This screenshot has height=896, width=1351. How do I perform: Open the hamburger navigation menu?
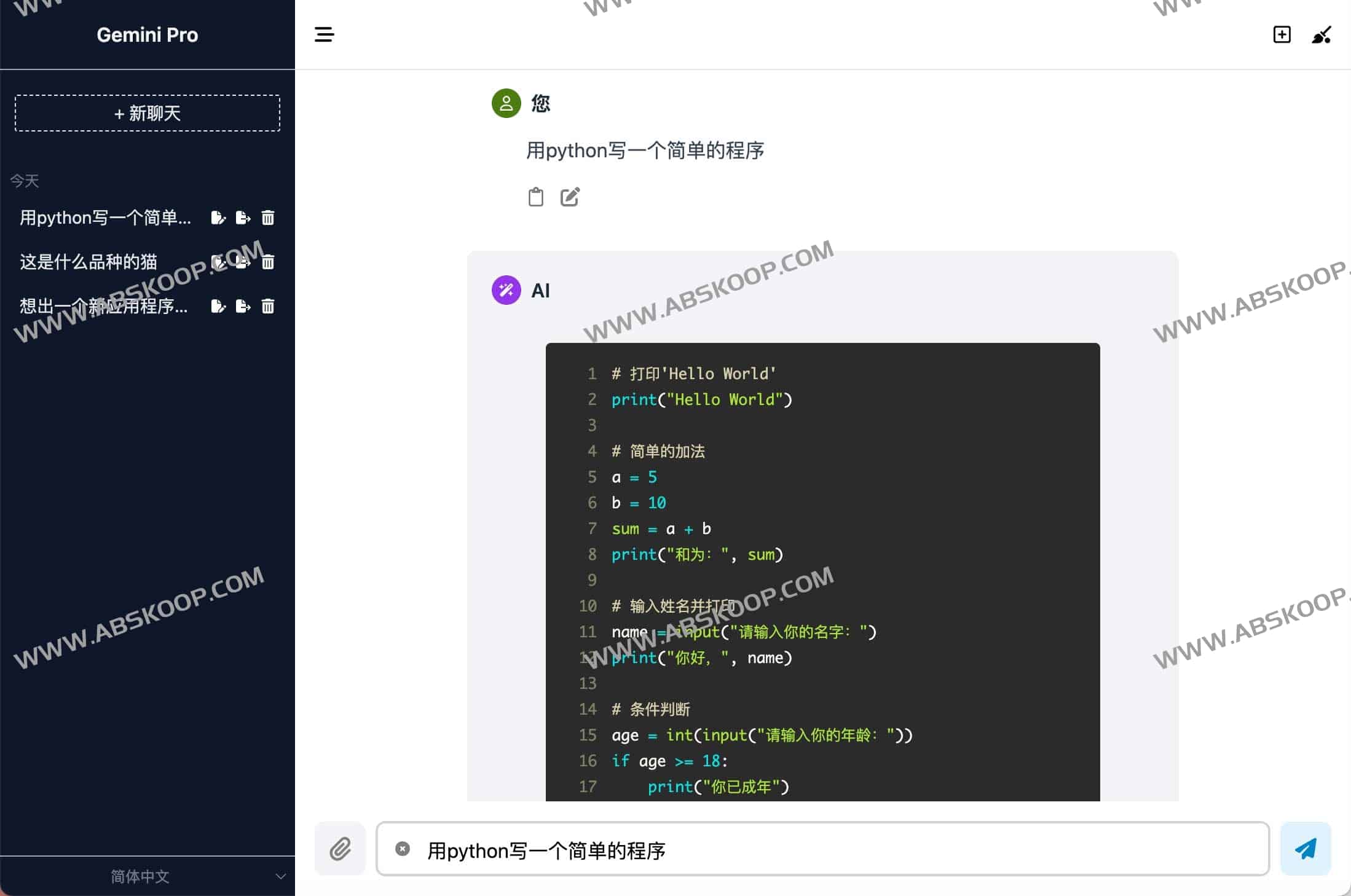324,35
